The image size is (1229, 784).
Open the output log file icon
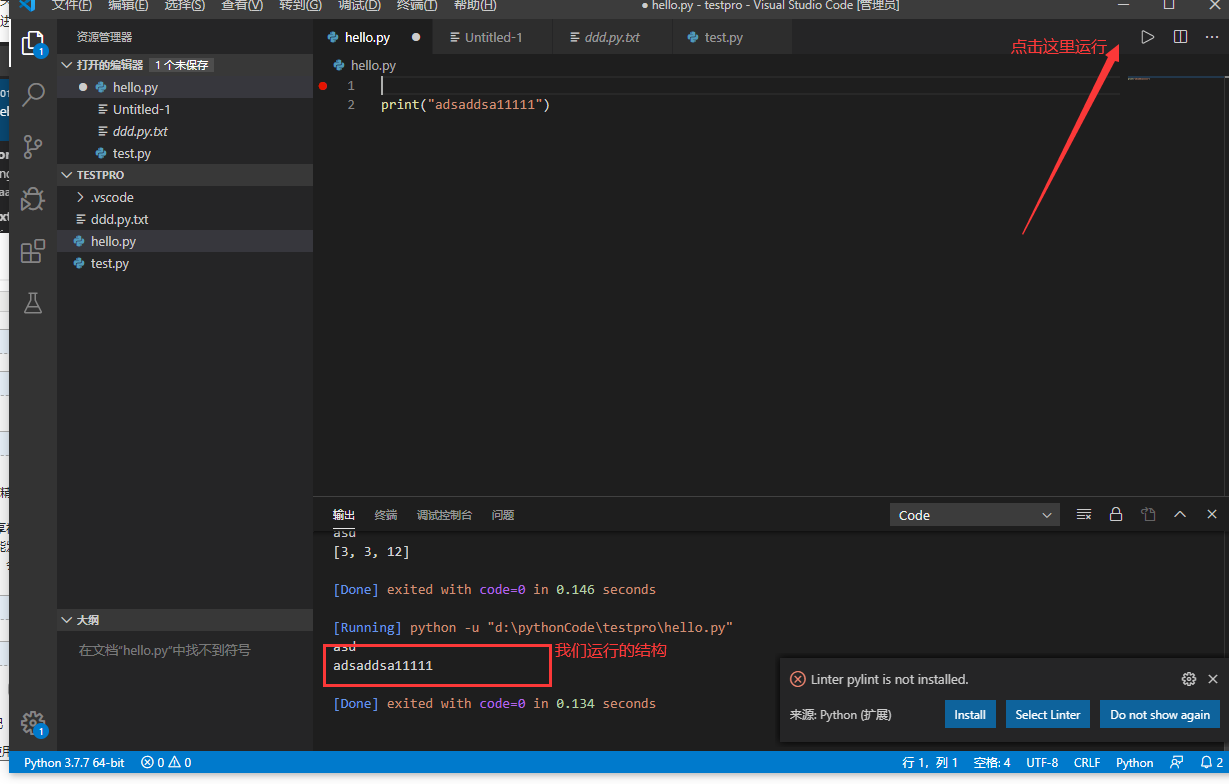point(1148,514)
